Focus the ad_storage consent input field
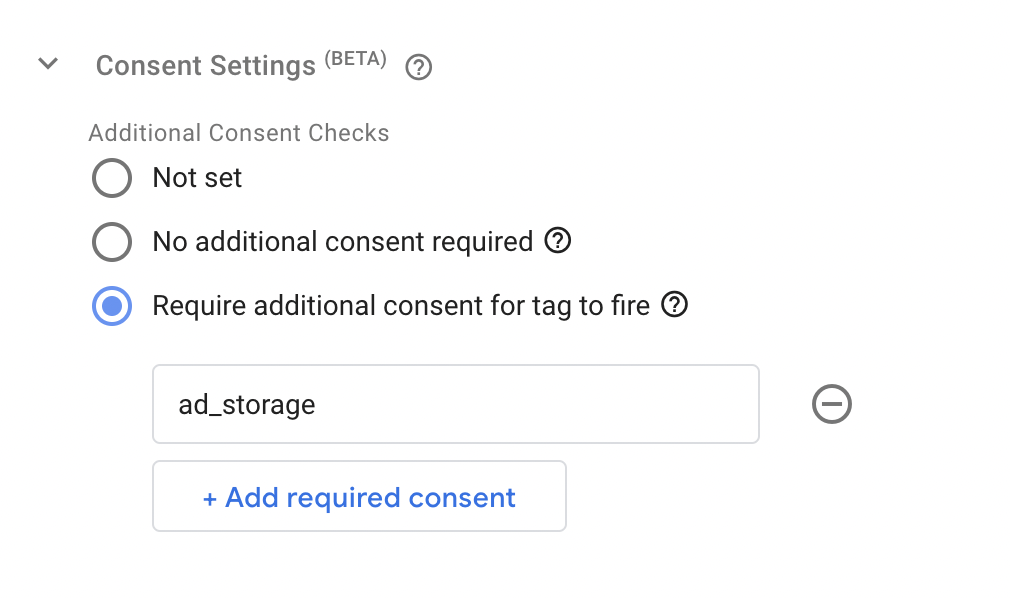The height and width of the screenshot is (598, 1010). [456, 404]
